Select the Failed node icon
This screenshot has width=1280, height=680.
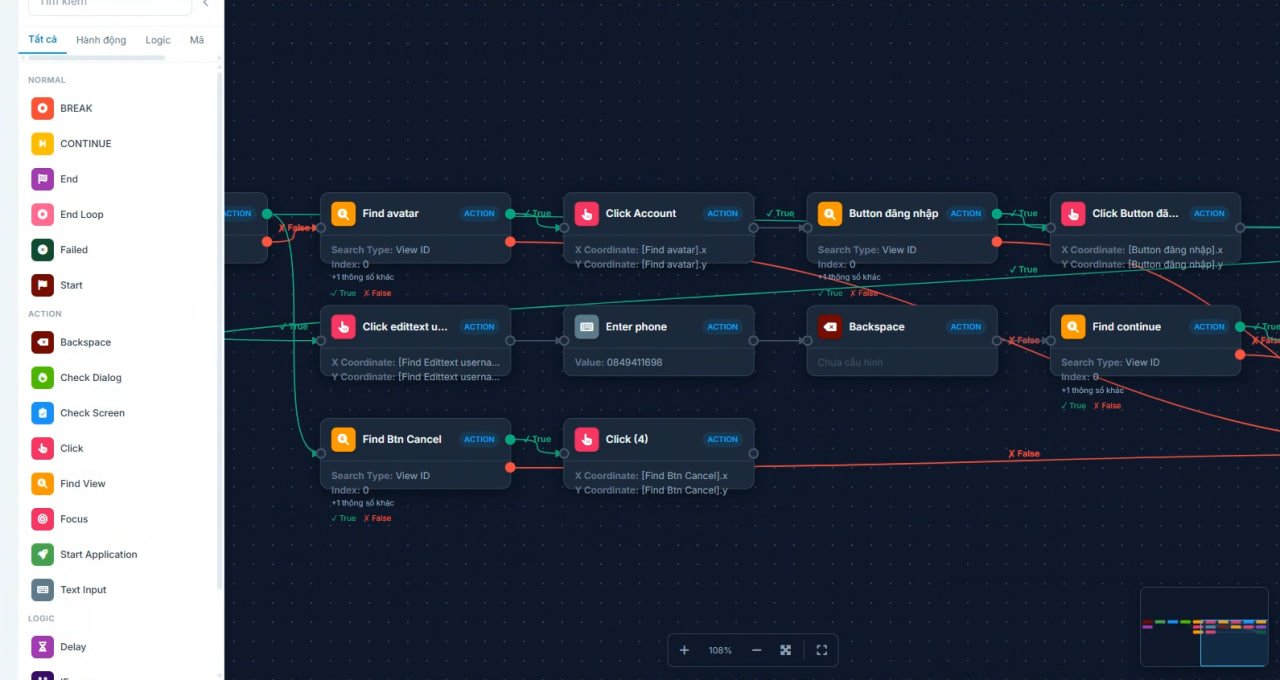[42, 250]
